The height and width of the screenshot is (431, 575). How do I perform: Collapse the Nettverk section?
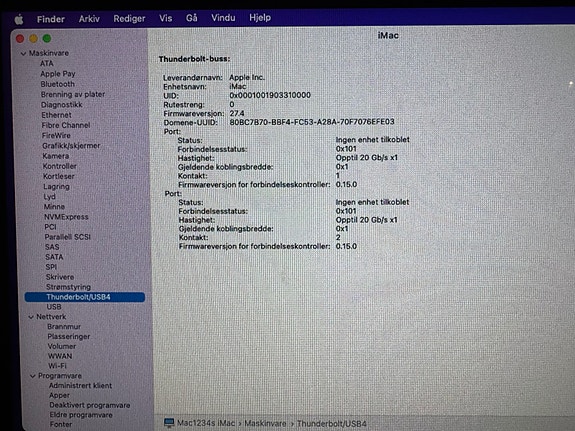(31, 317)
